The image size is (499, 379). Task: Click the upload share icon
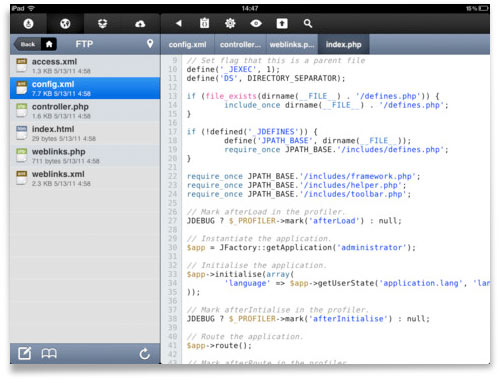tap(282, 23)
